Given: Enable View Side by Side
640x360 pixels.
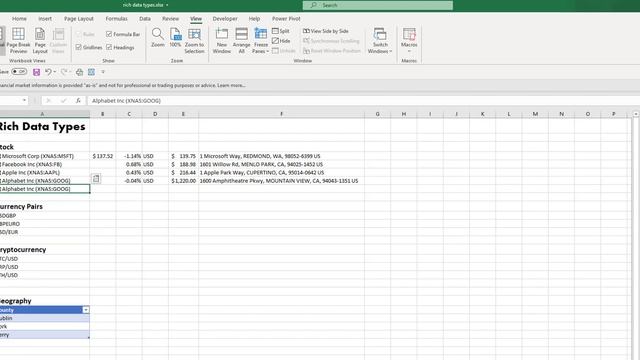Looking at the screenshot, I should pyautogui.click(x=326, y=31).
